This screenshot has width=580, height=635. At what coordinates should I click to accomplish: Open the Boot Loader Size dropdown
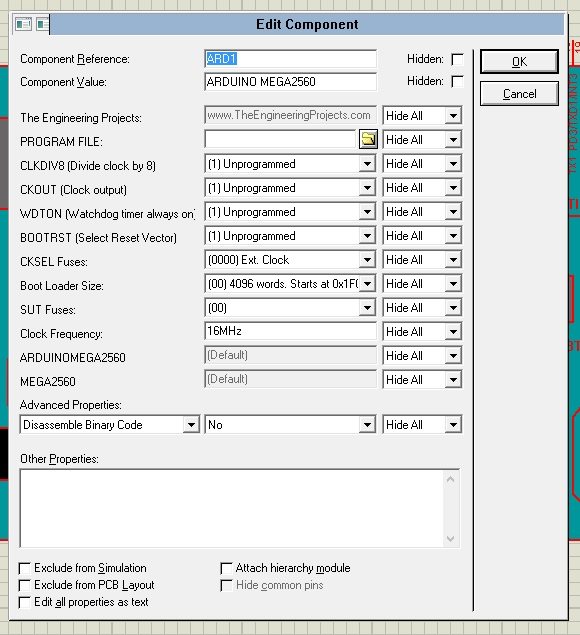click(x=367, y=284)
